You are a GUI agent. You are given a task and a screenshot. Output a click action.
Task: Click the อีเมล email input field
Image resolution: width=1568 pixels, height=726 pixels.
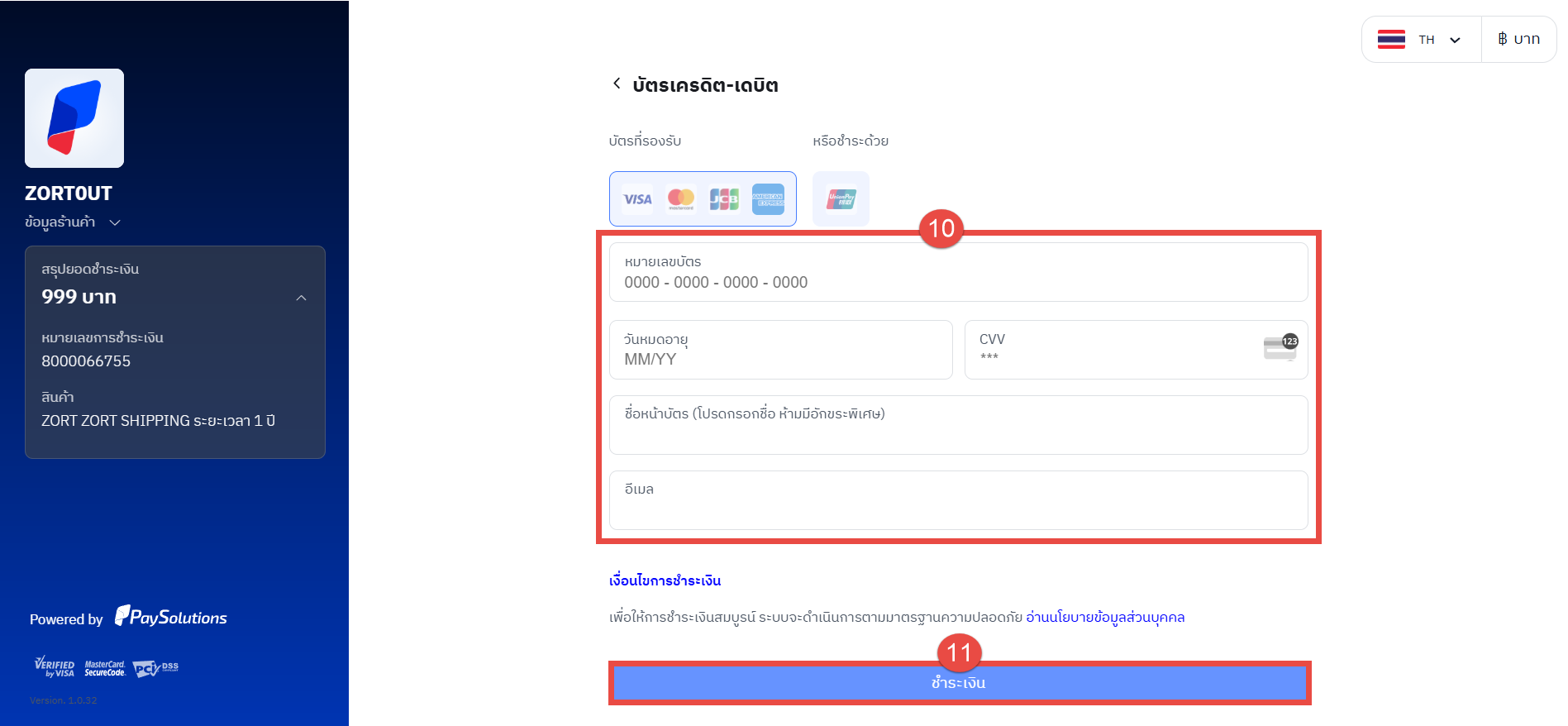(959, 508)
